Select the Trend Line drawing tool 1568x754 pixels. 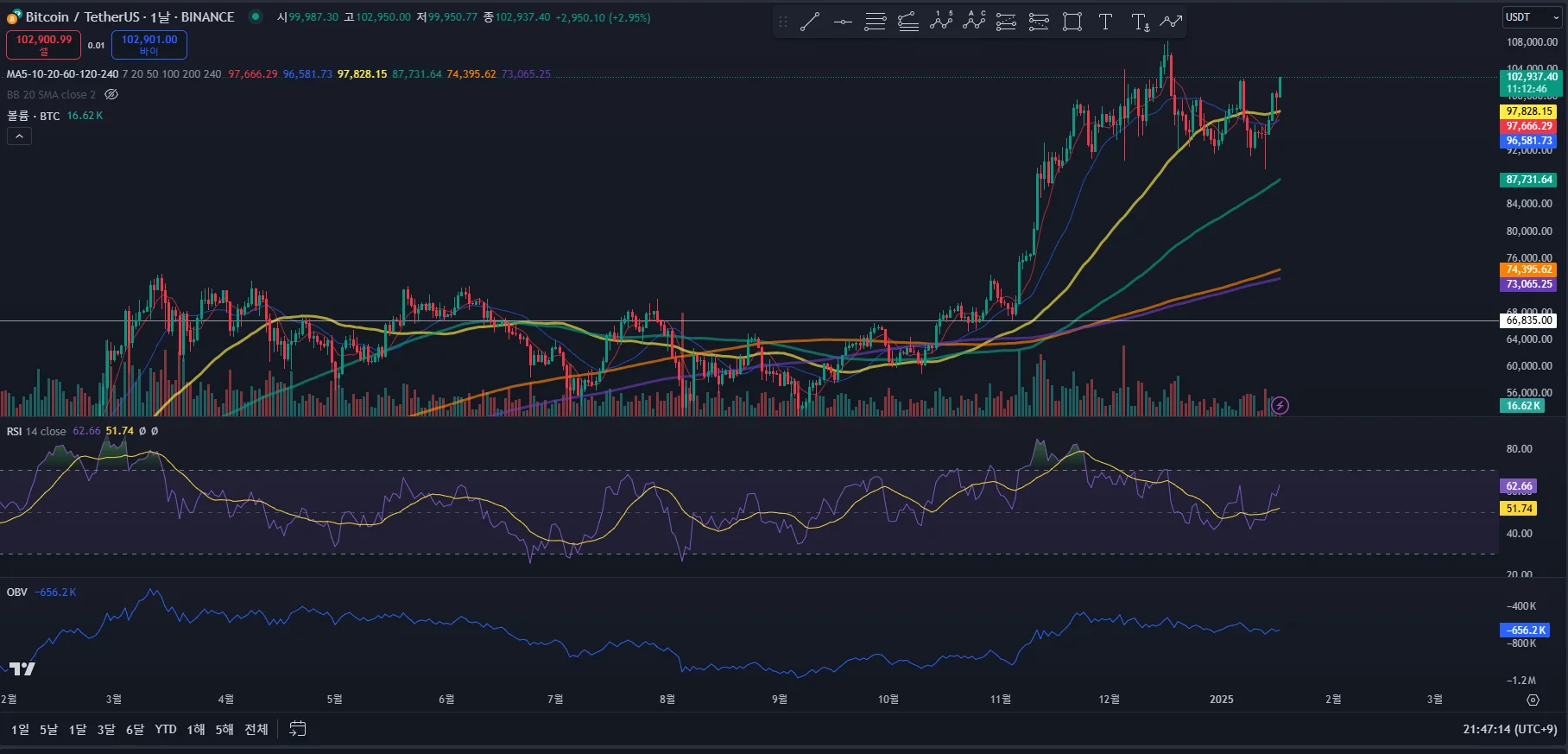click(x=810, y=22)
